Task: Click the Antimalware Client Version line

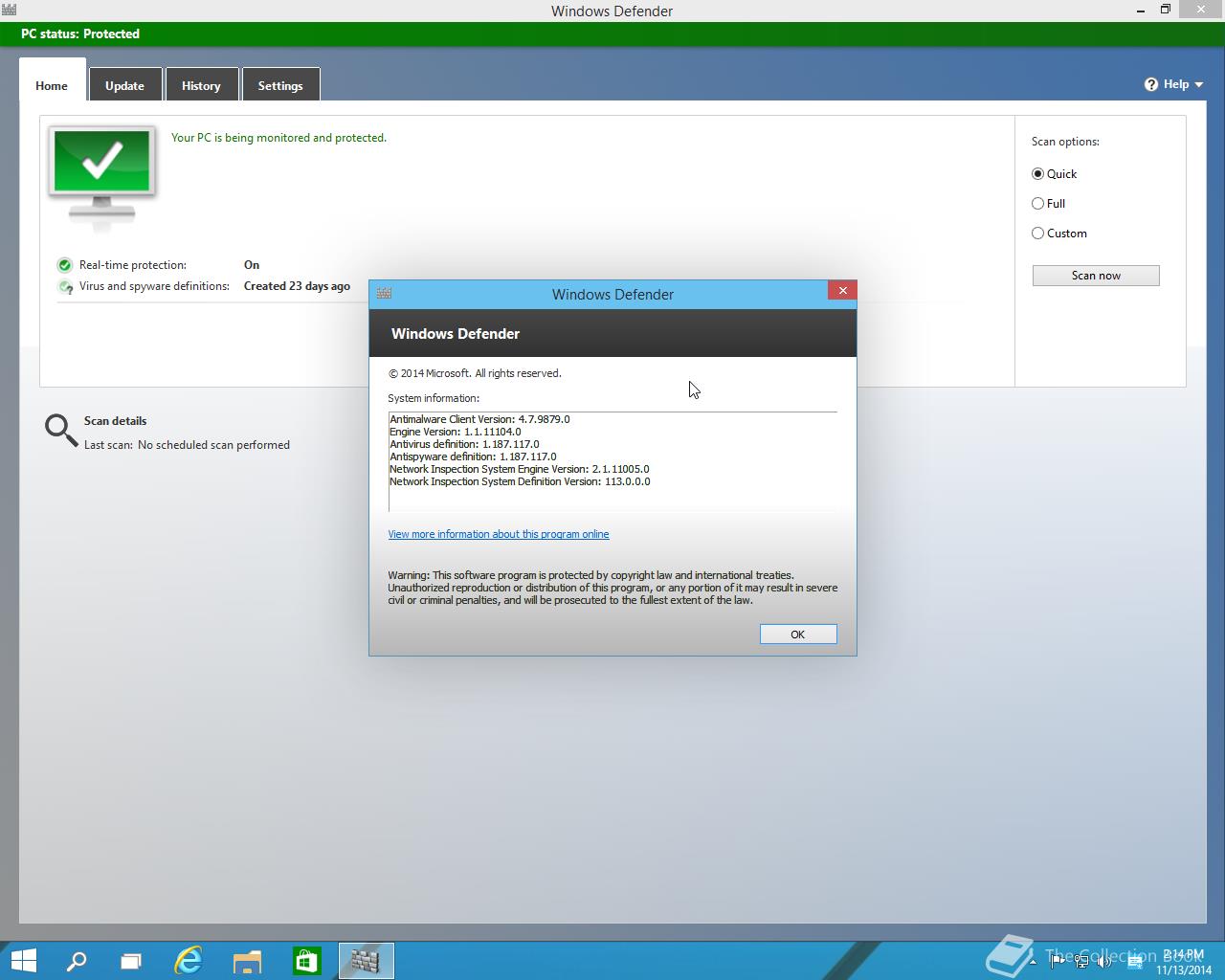Action: click(x=479, y=419)
